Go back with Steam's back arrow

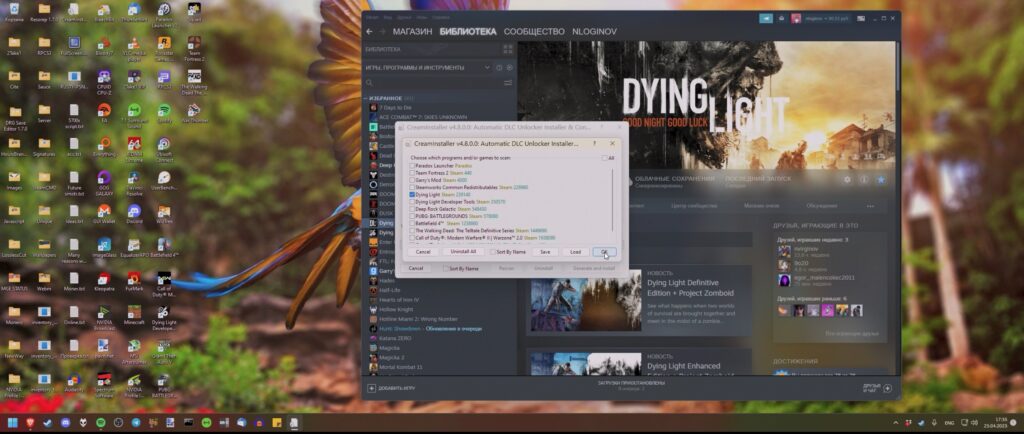coord(370,31)
